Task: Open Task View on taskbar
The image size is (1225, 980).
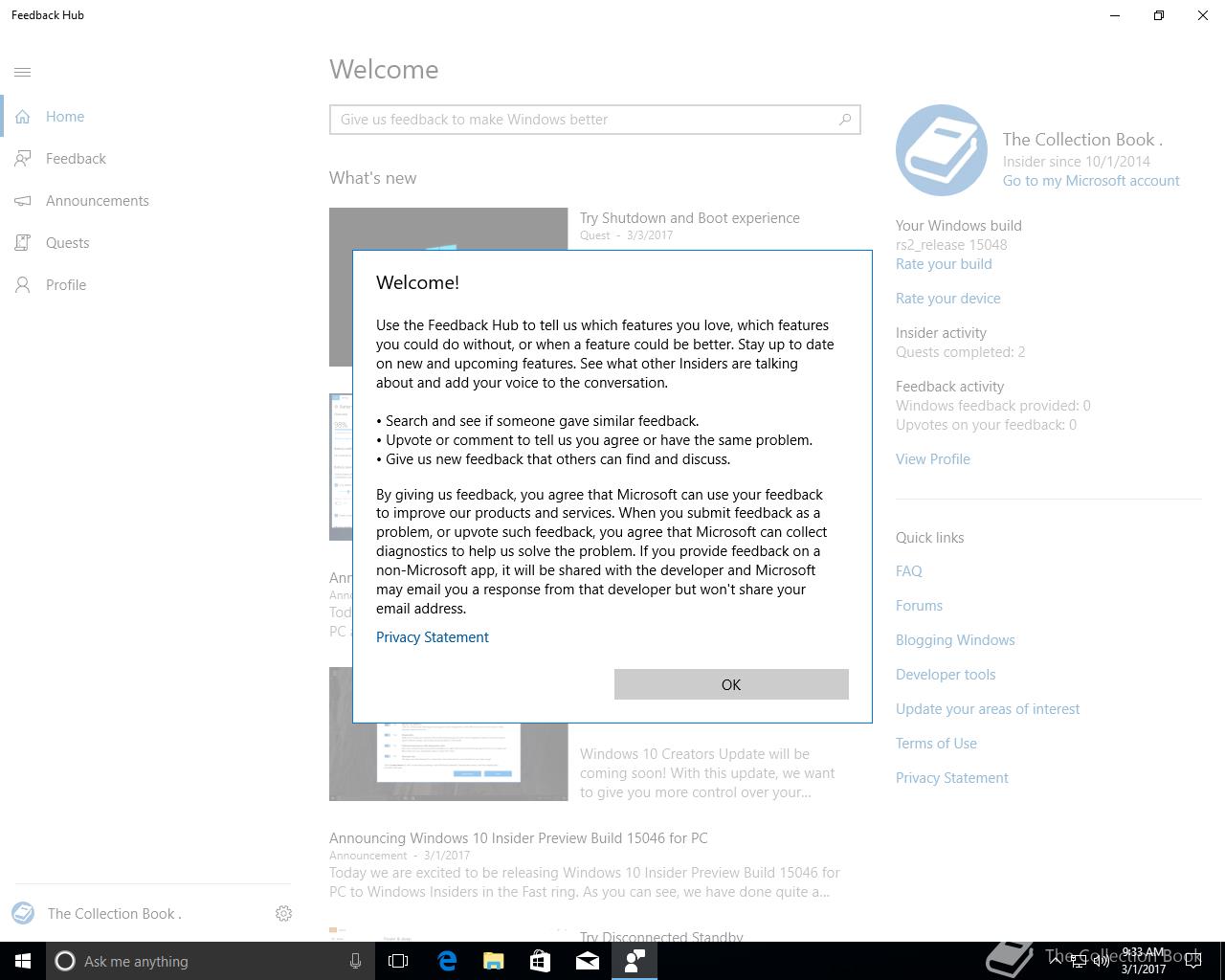Action: pos(398,961)
